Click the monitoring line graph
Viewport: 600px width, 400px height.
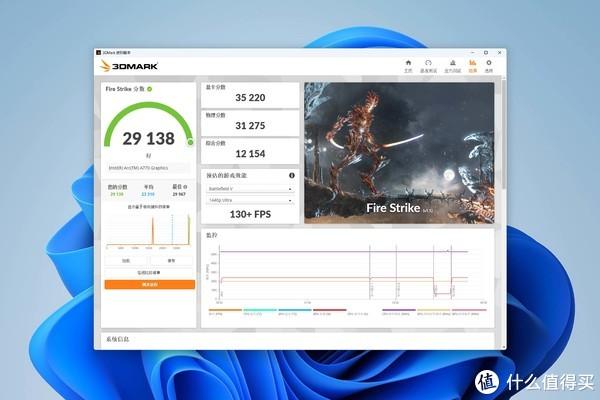(347, 273)
